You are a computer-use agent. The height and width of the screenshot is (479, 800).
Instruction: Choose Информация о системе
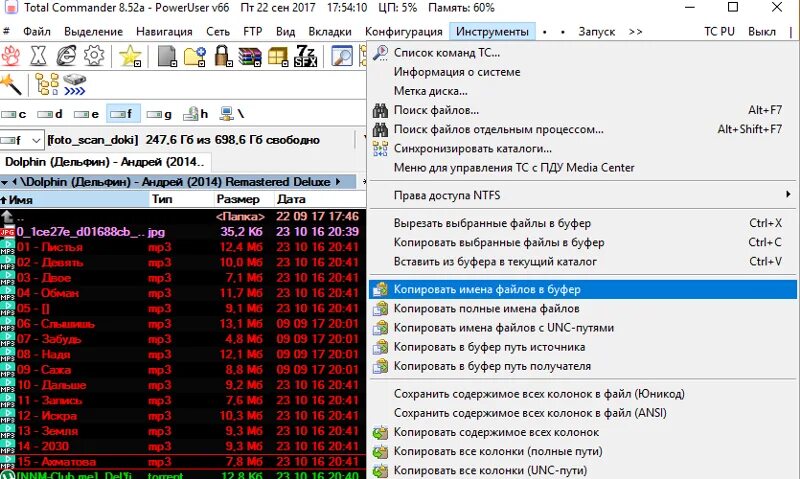582,72
